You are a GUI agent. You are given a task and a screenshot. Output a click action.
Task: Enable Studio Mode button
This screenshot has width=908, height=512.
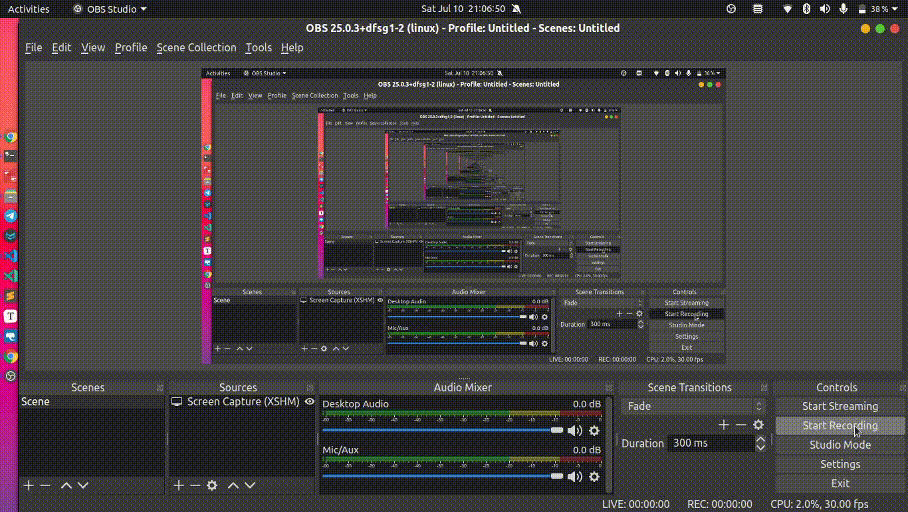[x=840, y=445]
